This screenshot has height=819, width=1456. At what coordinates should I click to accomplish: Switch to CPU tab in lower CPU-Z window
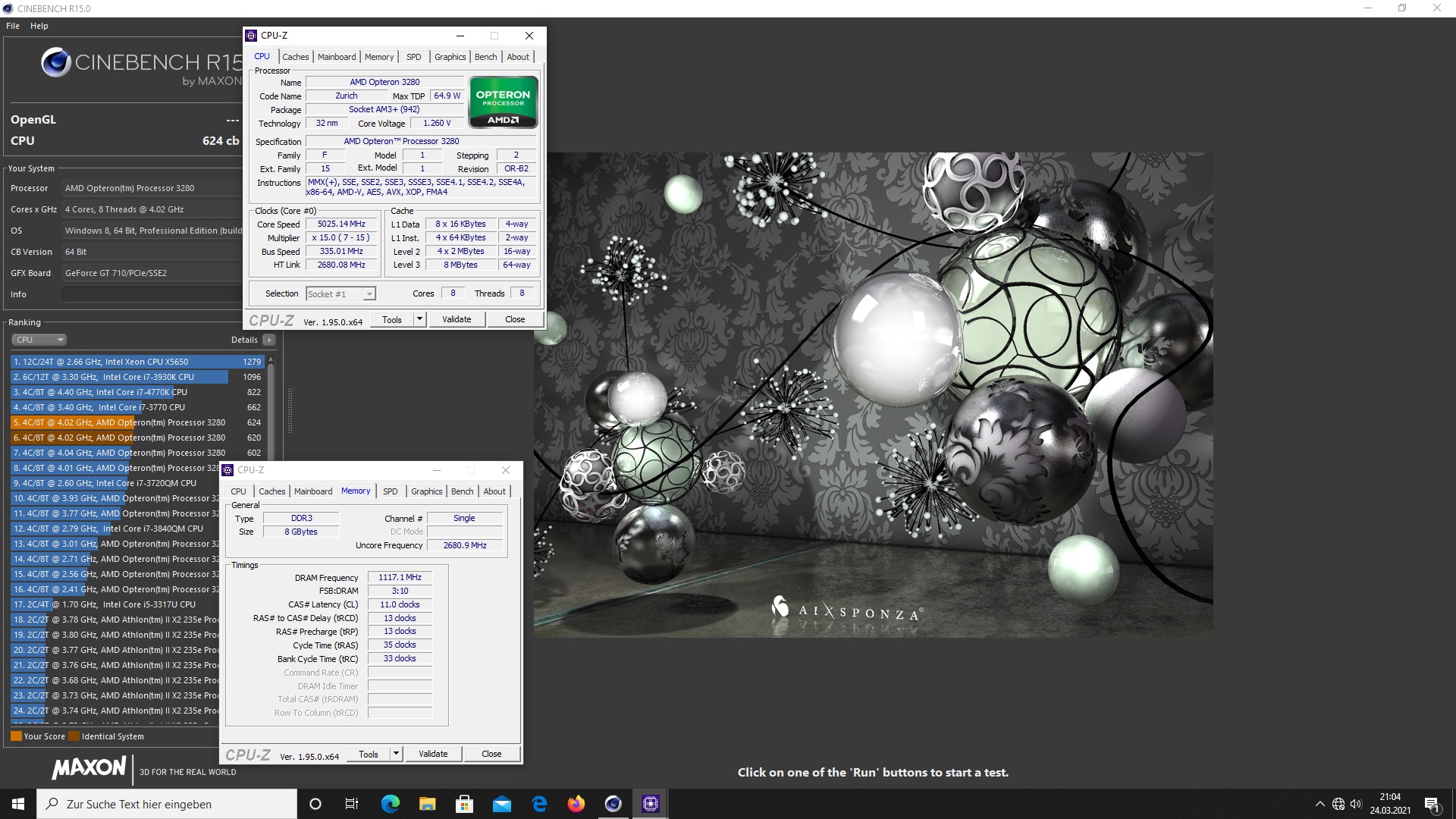(x=238, y=491)
